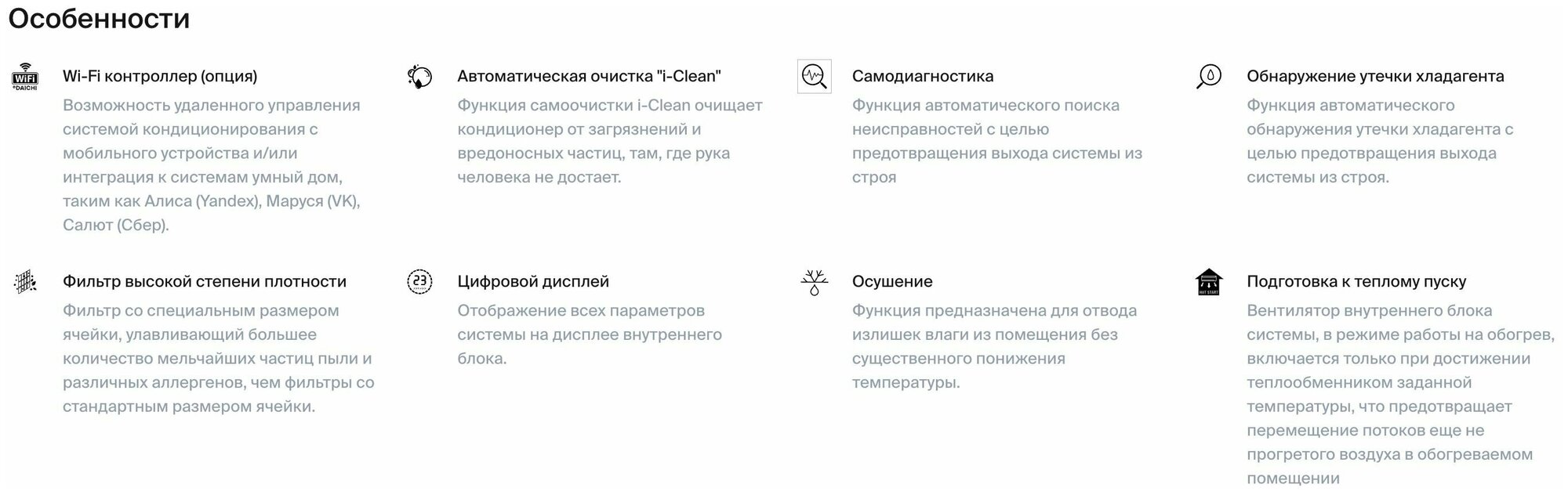Viewport: 1568px width, 495px height.
Task: Click the dehumidification description text
Action: [x=994, y=346]
